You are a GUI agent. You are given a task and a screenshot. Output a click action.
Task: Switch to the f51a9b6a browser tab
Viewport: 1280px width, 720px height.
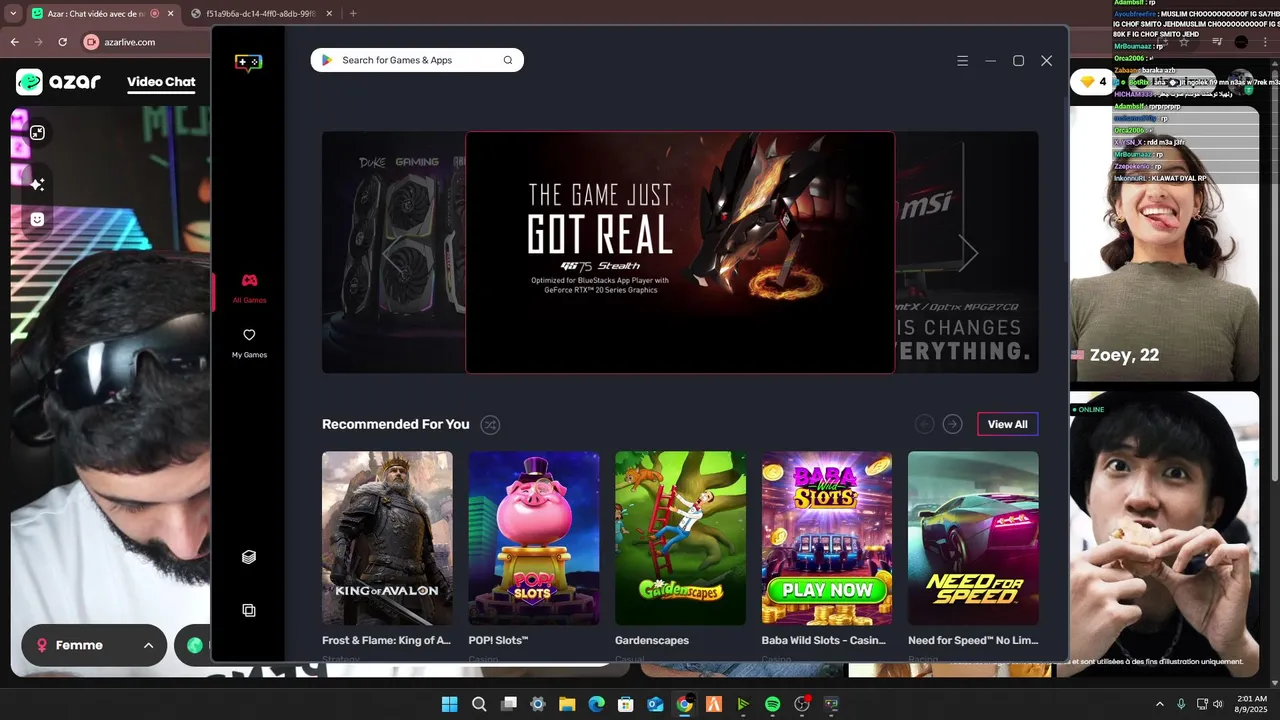[258, 14]
